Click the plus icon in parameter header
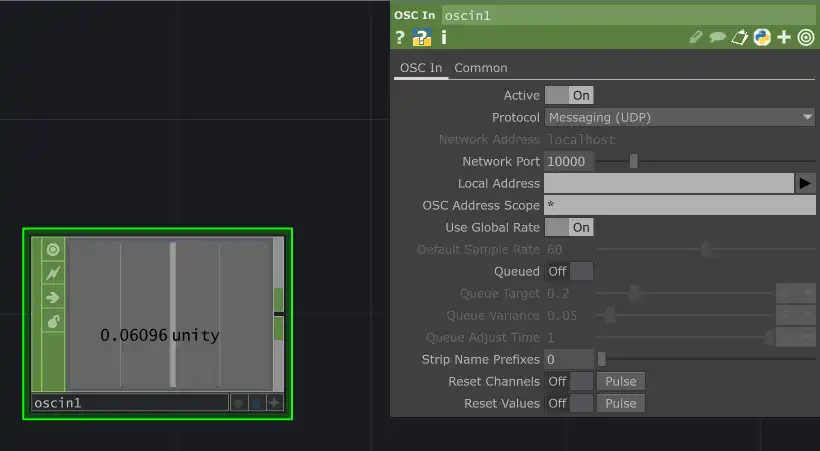This screenshot has width=820, height=451. pyautogui.click(x=784, y=38)
